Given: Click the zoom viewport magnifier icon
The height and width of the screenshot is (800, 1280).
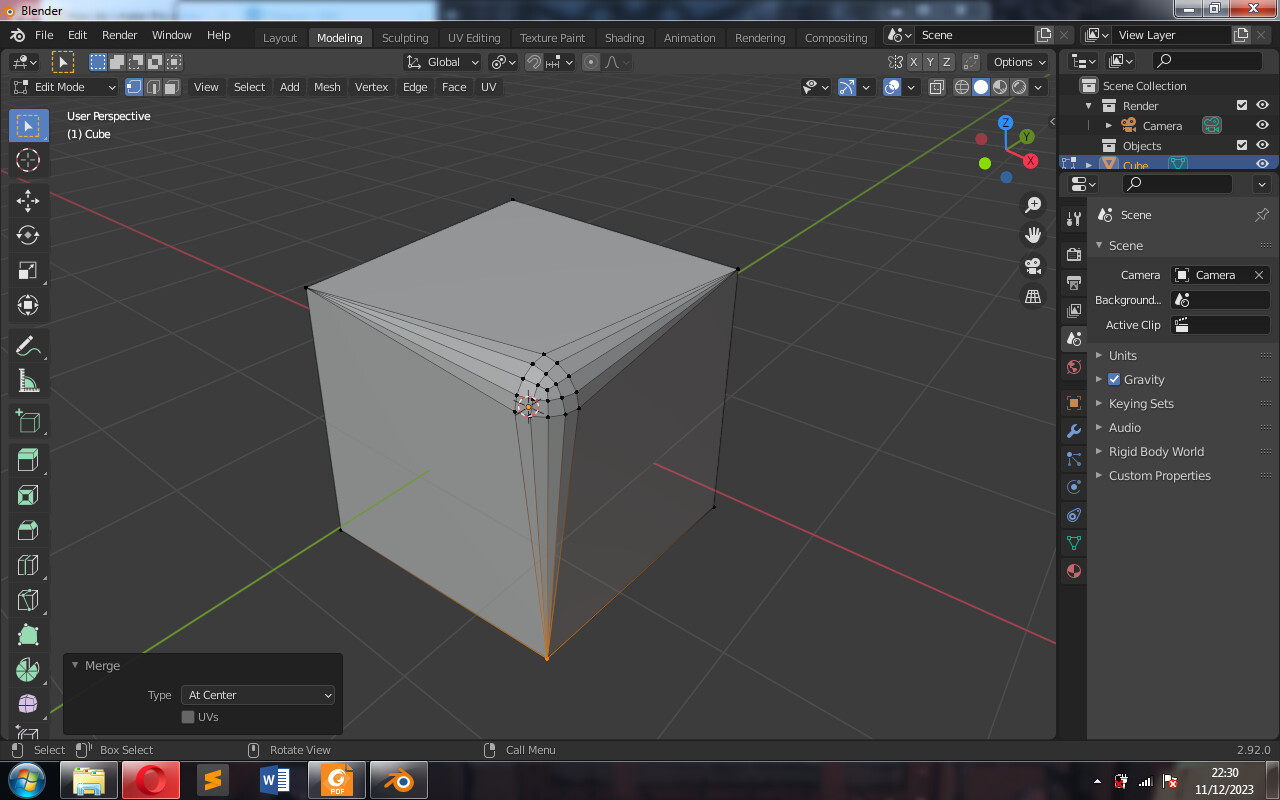Looking at the screenshot, I should (x=1033, y=205).
